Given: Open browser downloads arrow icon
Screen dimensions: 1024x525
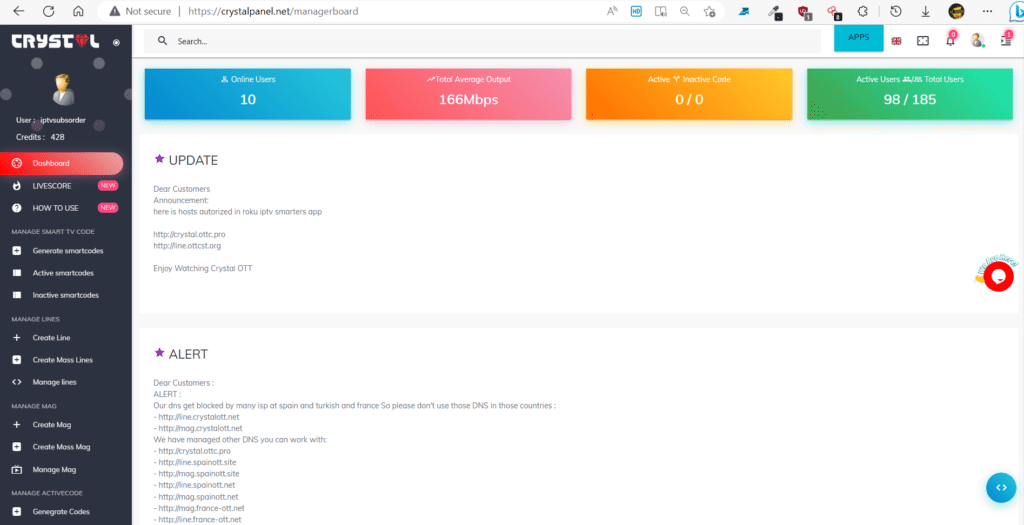Looking at the screenshot, I should click(925, 11).
